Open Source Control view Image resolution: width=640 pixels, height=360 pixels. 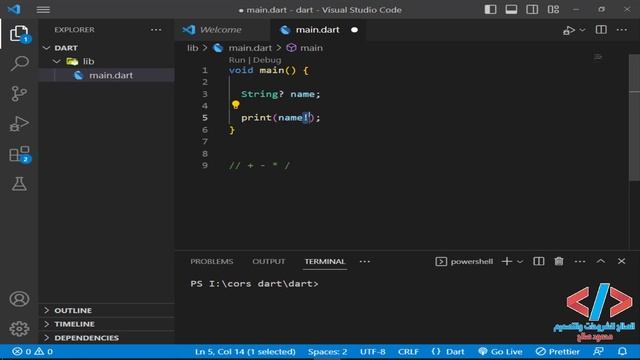coord(19,93)
